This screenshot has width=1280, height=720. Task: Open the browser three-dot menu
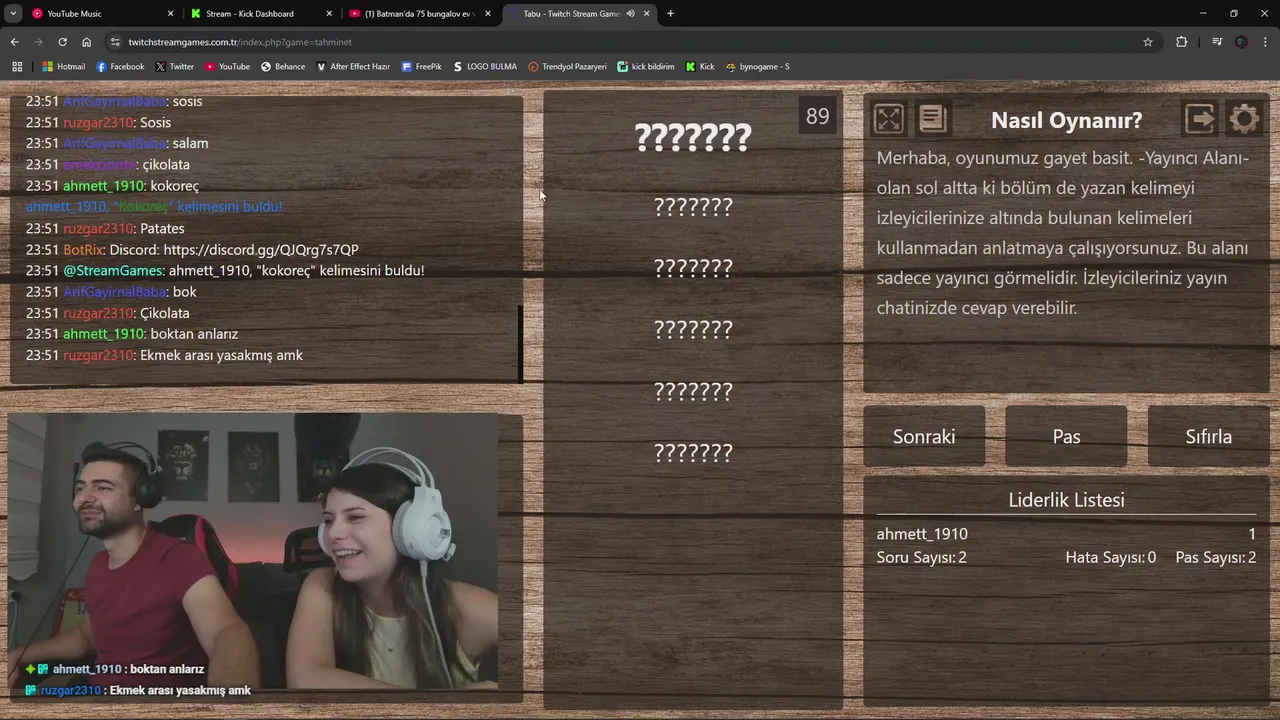point(1266,42)
